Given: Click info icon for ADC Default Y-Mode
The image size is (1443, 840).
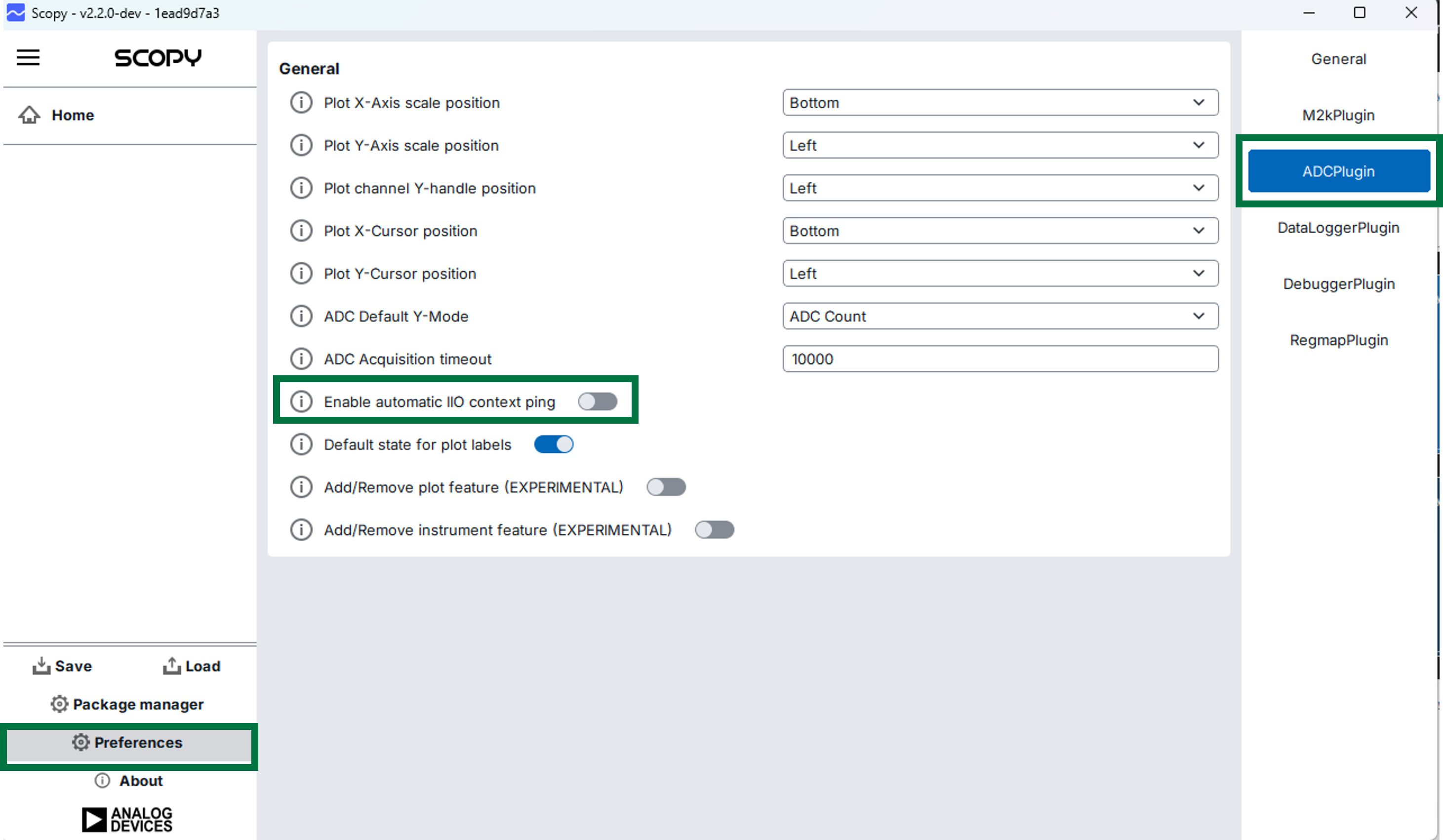Looking at the screenshot, I should click(x=301, y=316).
